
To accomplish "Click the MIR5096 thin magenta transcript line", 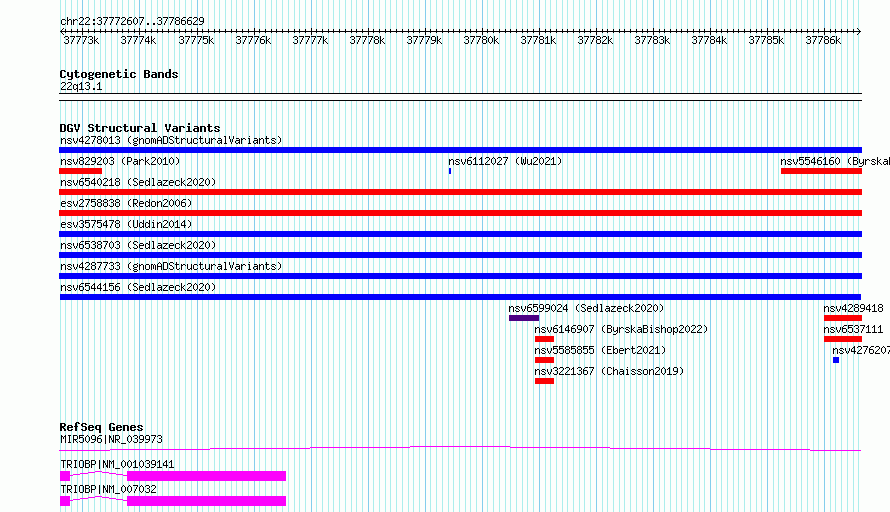I will coord(460,448).
